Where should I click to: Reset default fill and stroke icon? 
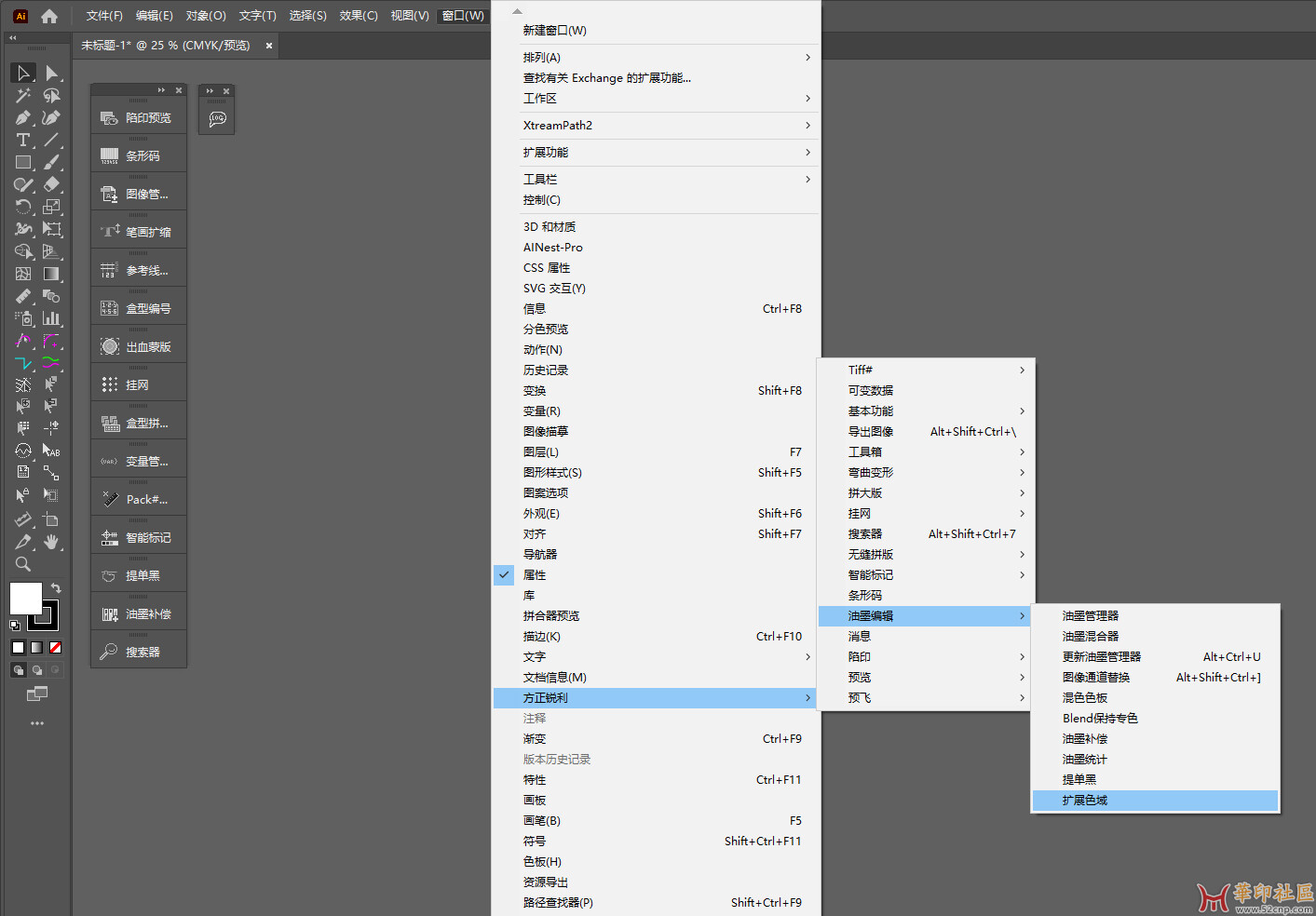point(15,626)
